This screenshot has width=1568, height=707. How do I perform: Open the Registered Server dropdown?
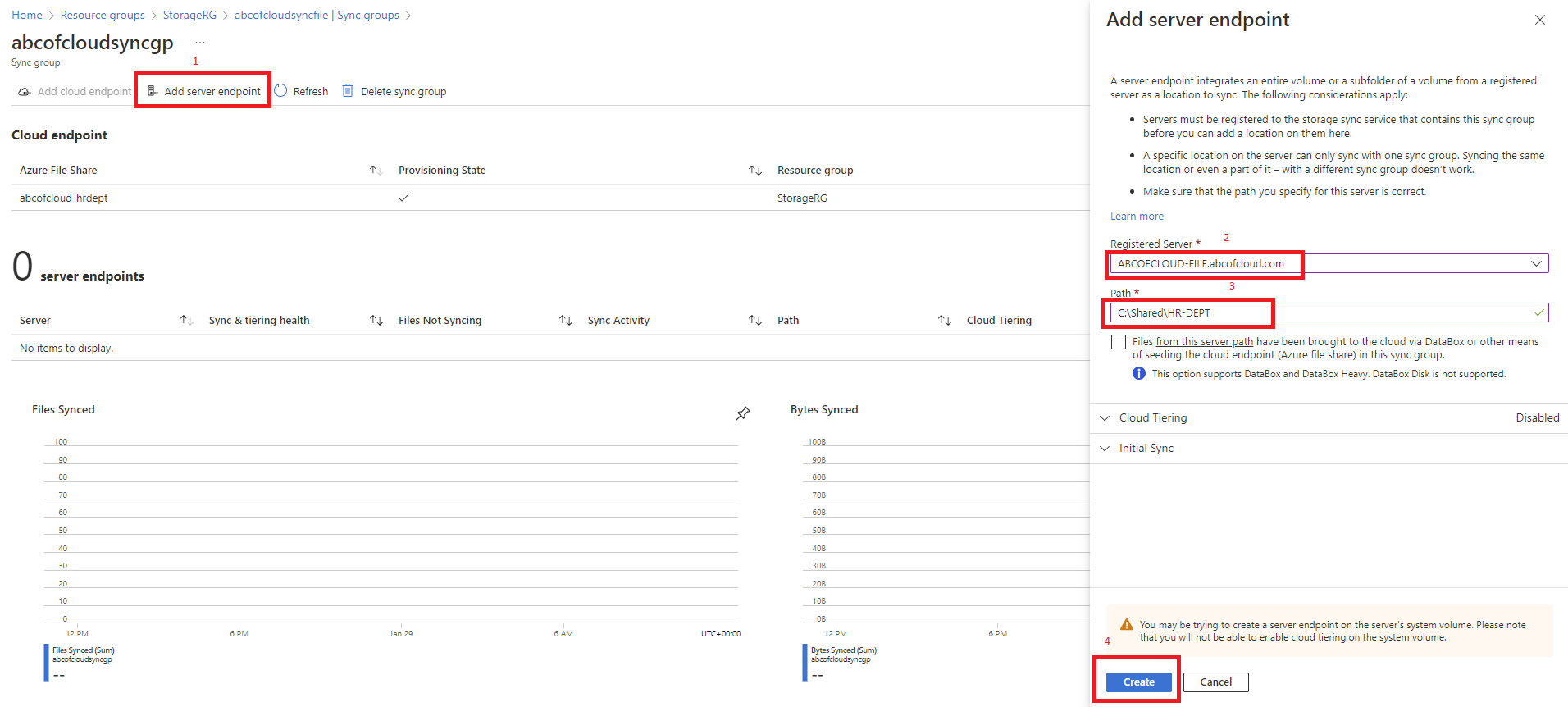pos(1535,264)
